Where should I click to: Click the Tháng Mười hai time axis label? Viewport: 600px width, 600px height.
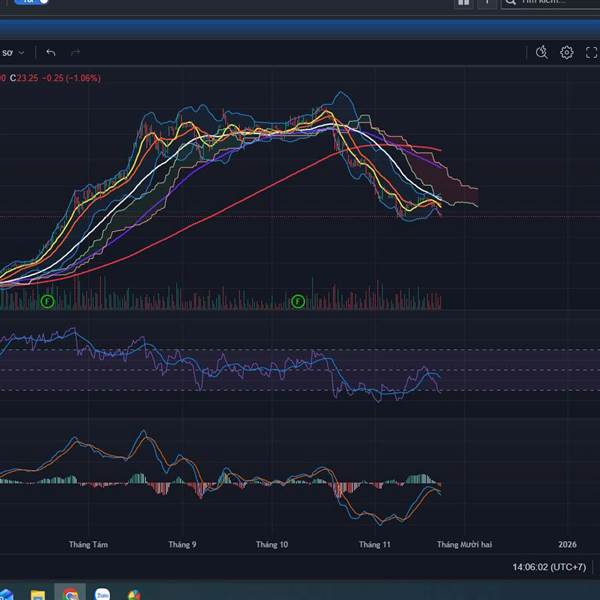click(x=463, y=545)
